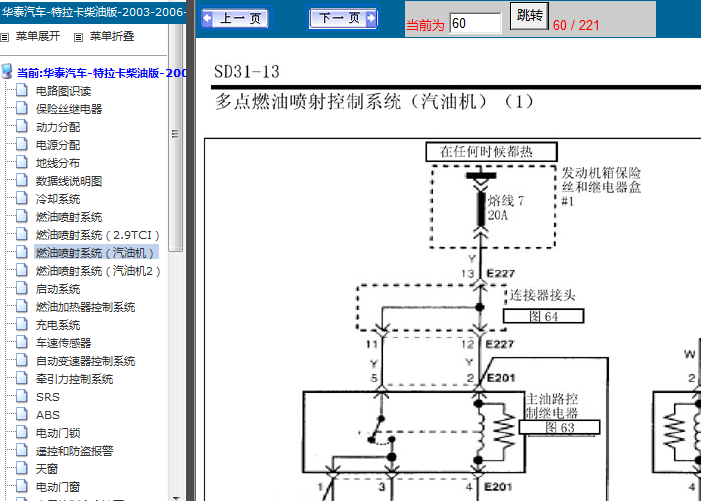This screenshot has height=501, width=701.
Task: Open 电动门窗 entry
Action: (x=58, y=487)
